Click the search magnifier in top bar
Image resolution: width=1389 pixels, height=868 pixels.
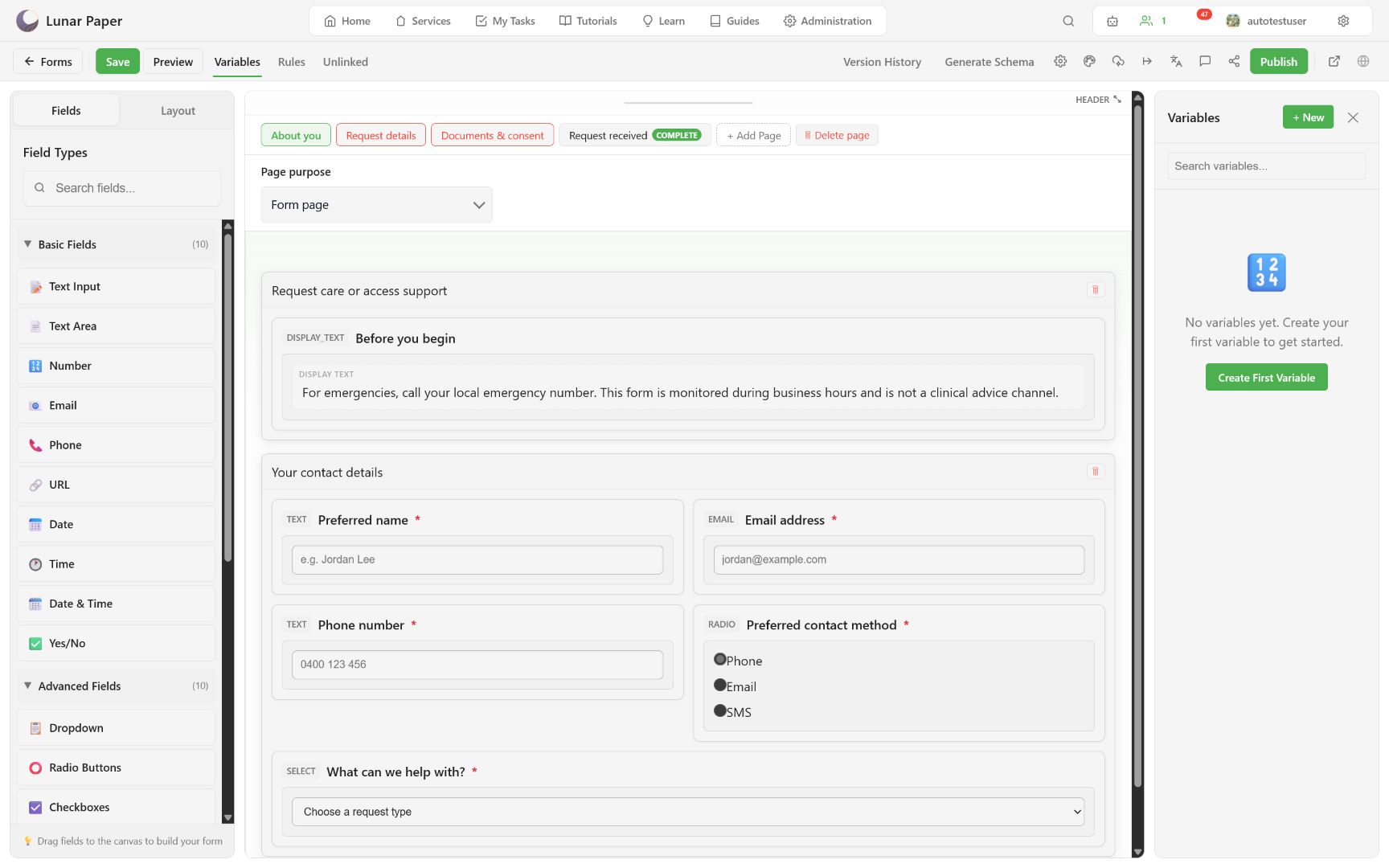click(1068, 21)
